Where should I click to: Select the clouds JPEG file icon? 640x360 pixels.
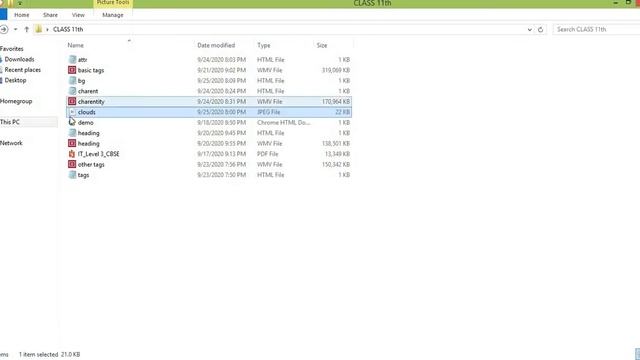click(x=72, y=112)
